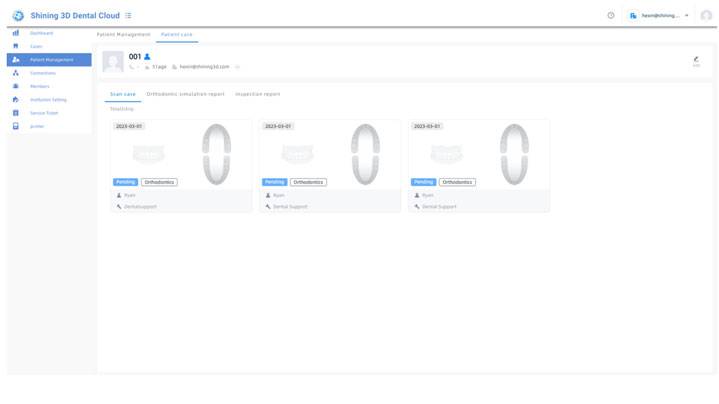The image size is (719, 404).
Task: Click the institution icon beside the account email
Action: (x=633, y=16)
